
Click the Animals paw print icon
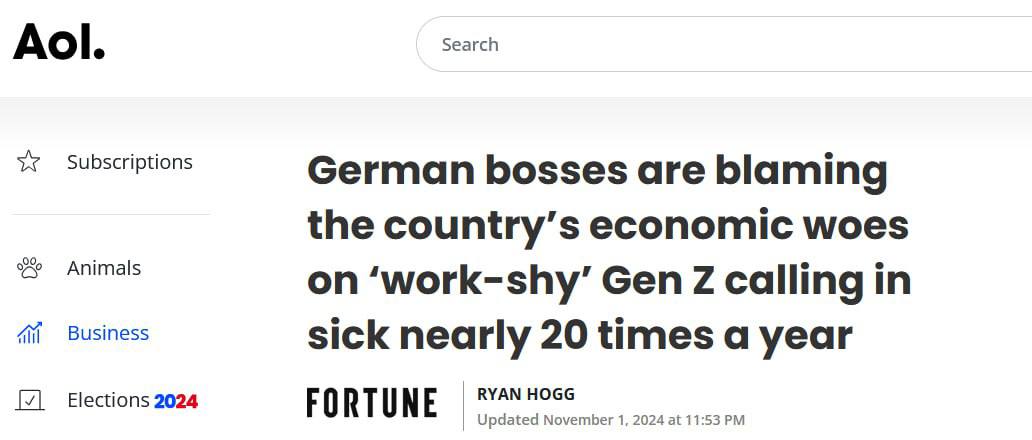[29, 268]
